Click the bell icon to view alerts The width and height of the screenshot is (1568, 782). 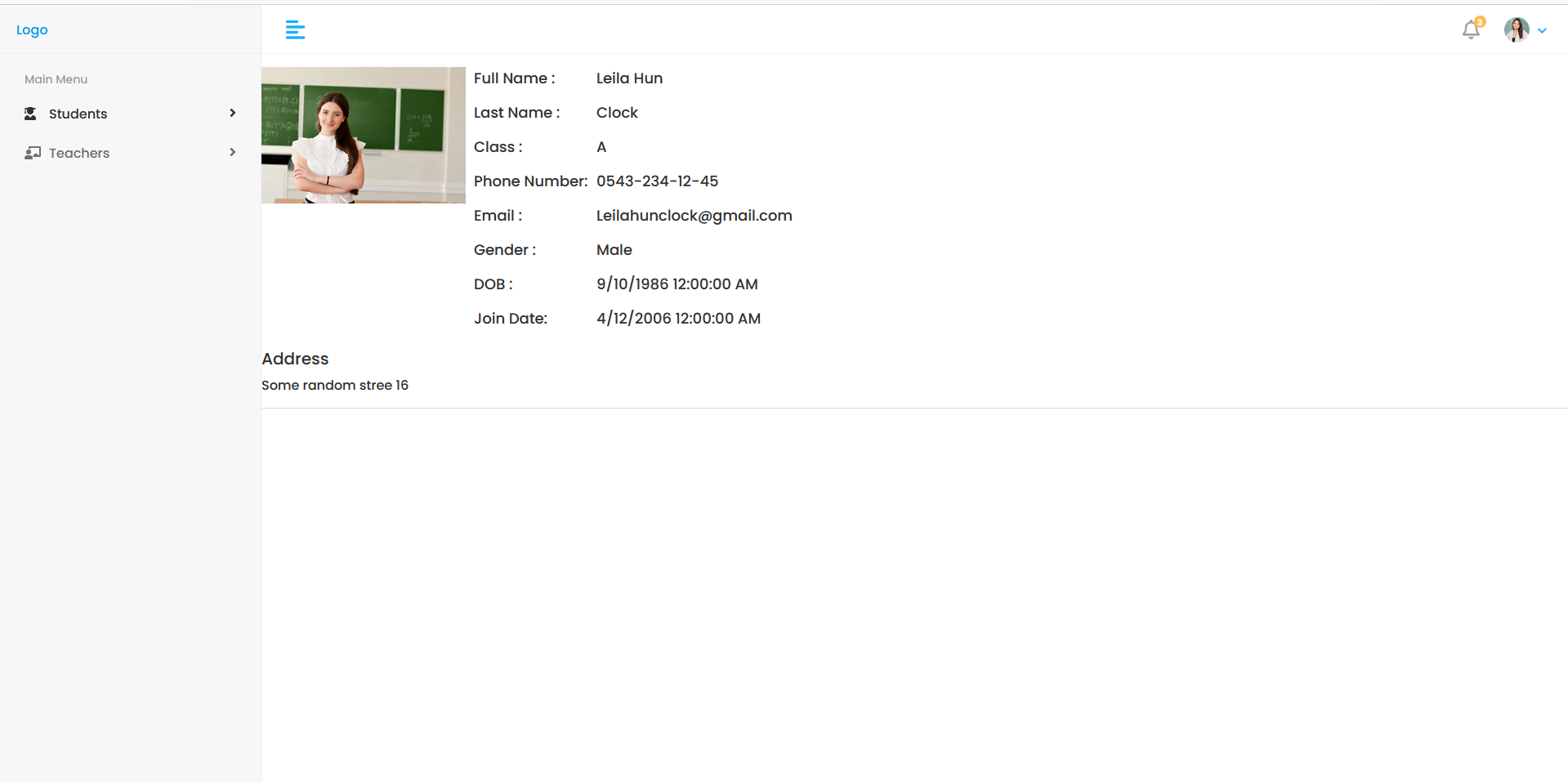(x=1471, y=29)
